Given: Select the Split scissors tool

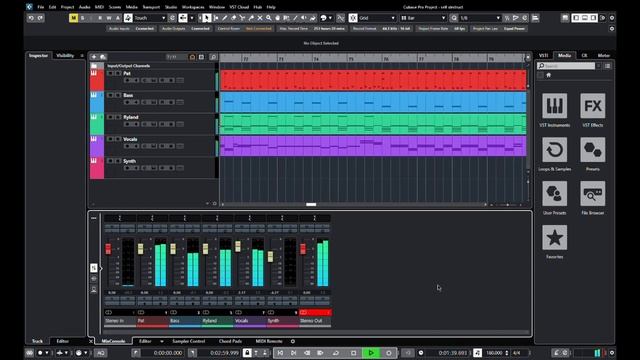Looking at the screenshot, I should 242,18.
